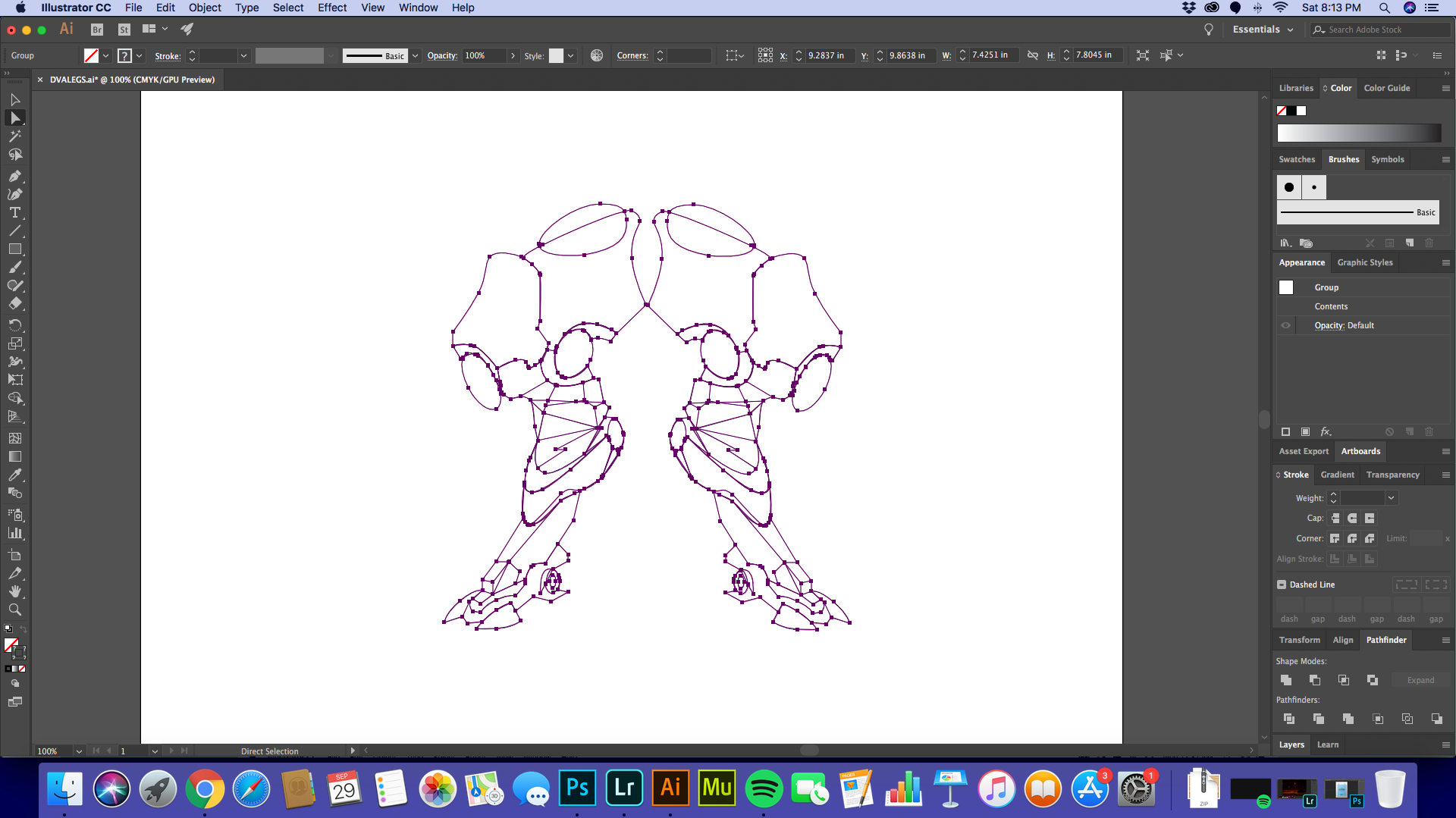
Task: Open the Object menu
Action: pos(205,8)
